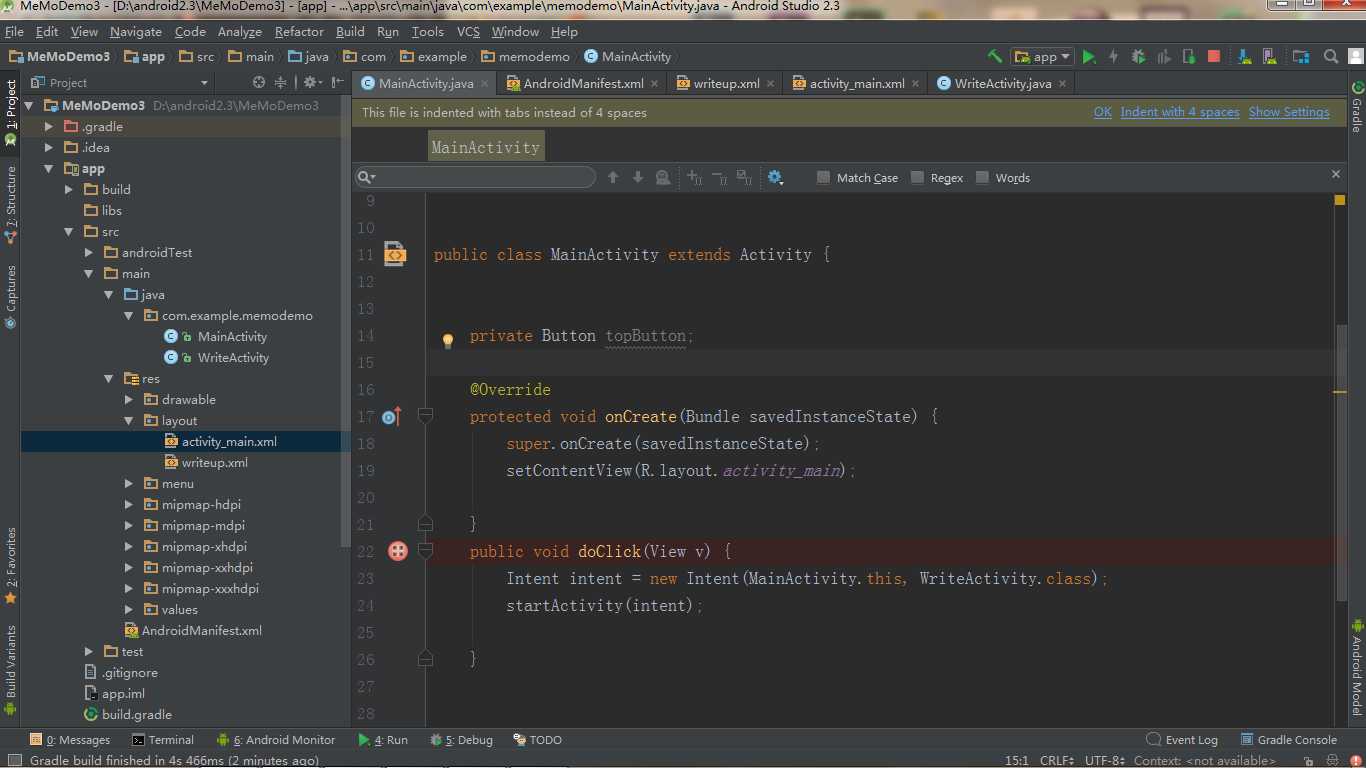Click Find All usages icon in search bar
Image resolution: width=1366 pixels, height=768 pixels.
click(663, 177)
